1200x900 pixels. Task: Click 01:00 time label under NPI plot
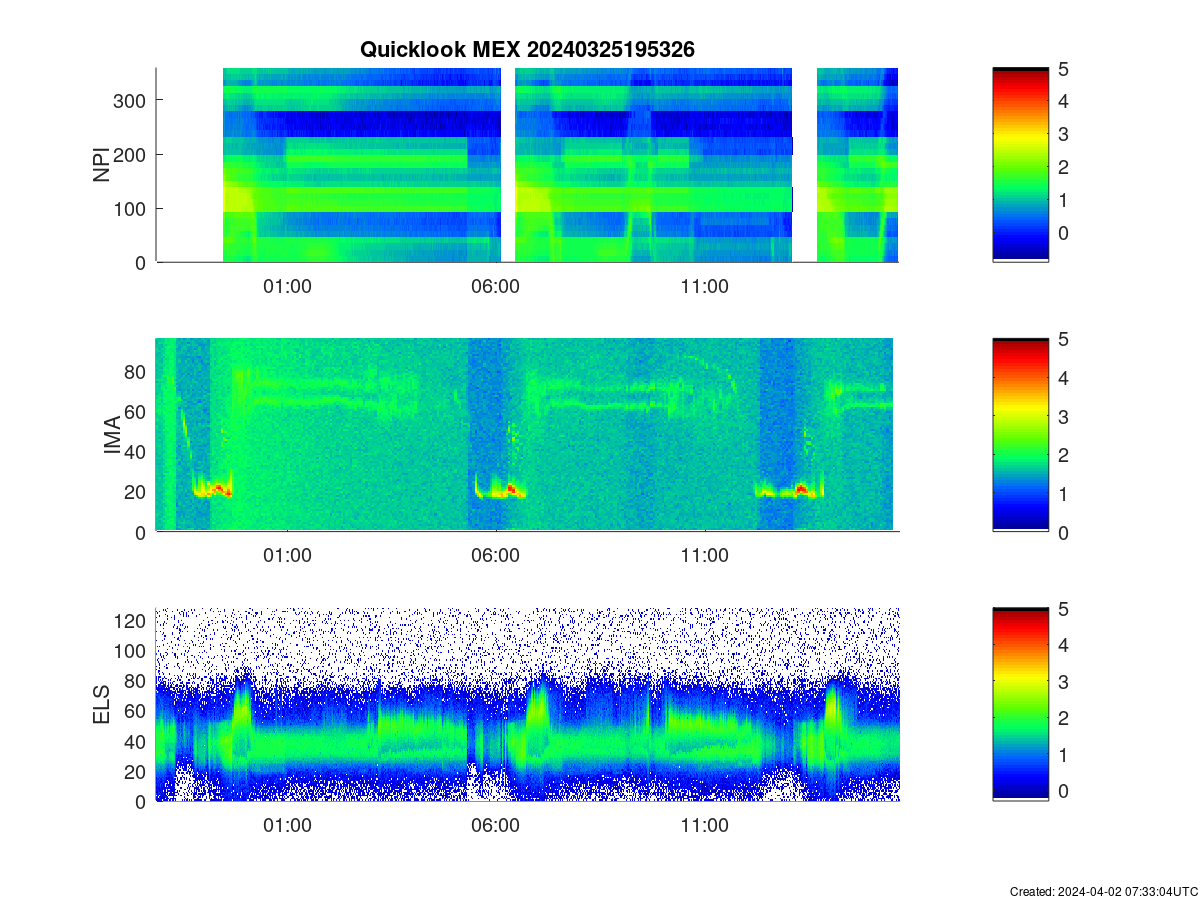pos(287,287)
